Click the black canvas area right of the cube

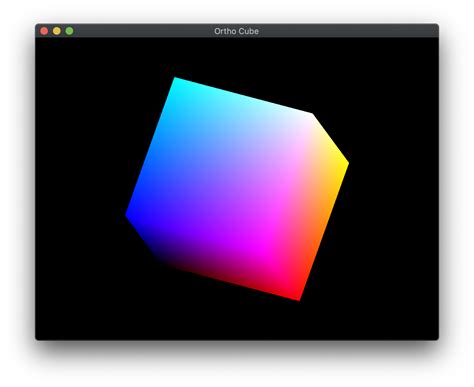393,188
